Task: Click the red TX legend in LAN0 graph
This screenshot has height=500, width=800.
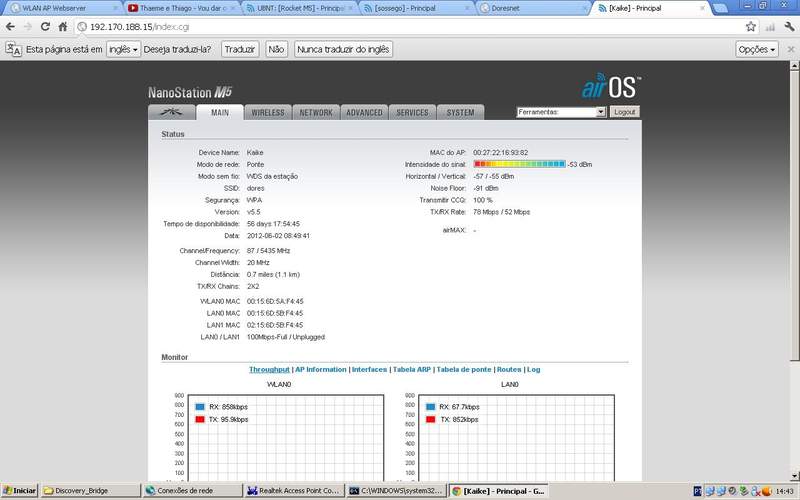Action: click(x=431, y=419)
